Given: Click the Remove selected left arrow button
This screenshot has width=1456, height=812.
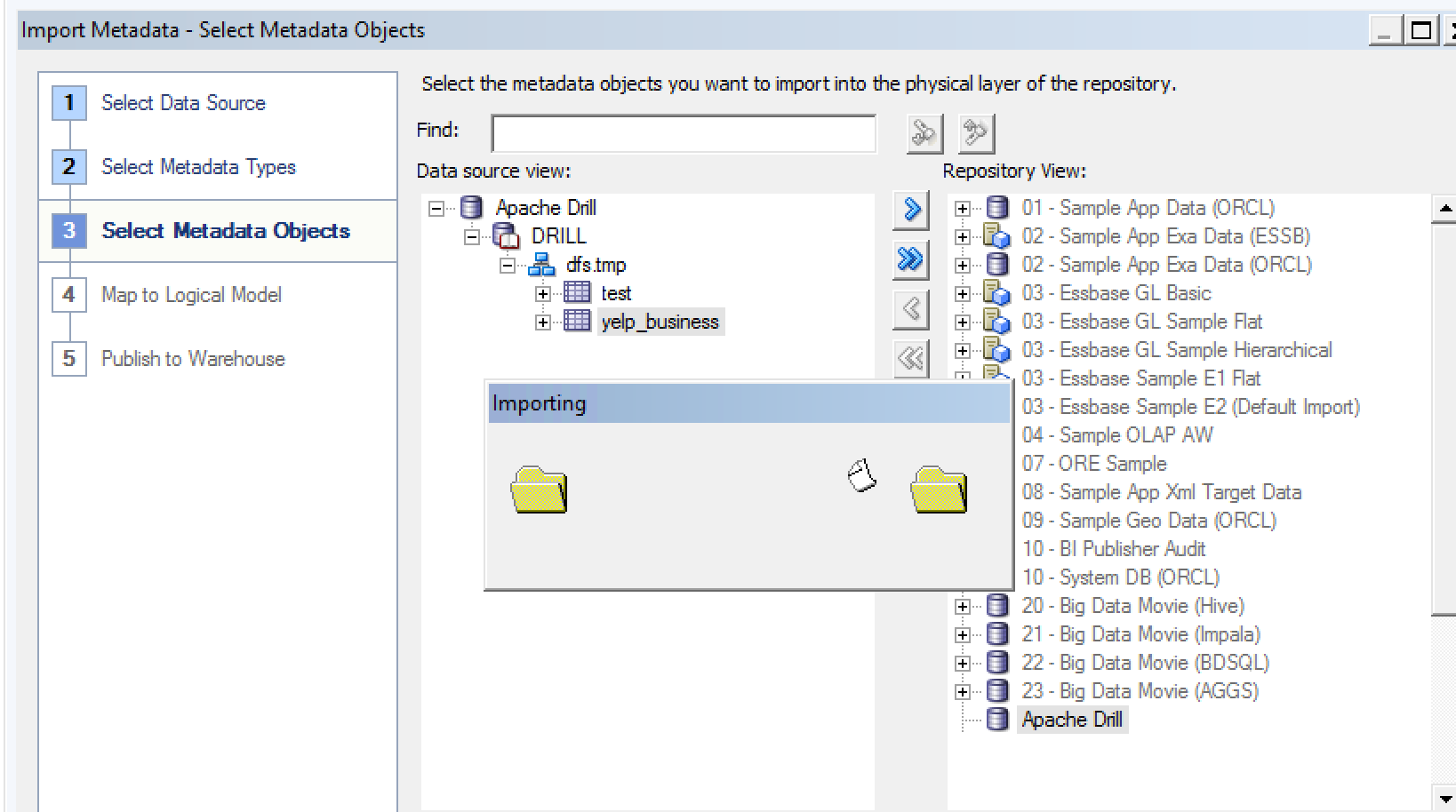Looking at the screenshot, I should click(911, 309).
